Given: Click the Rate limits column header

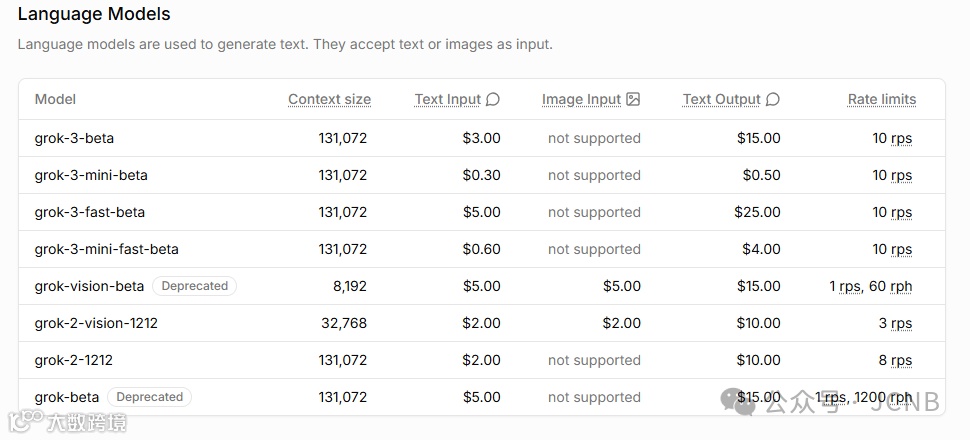Looking at the screenshot, I should [x=881, y=99].
